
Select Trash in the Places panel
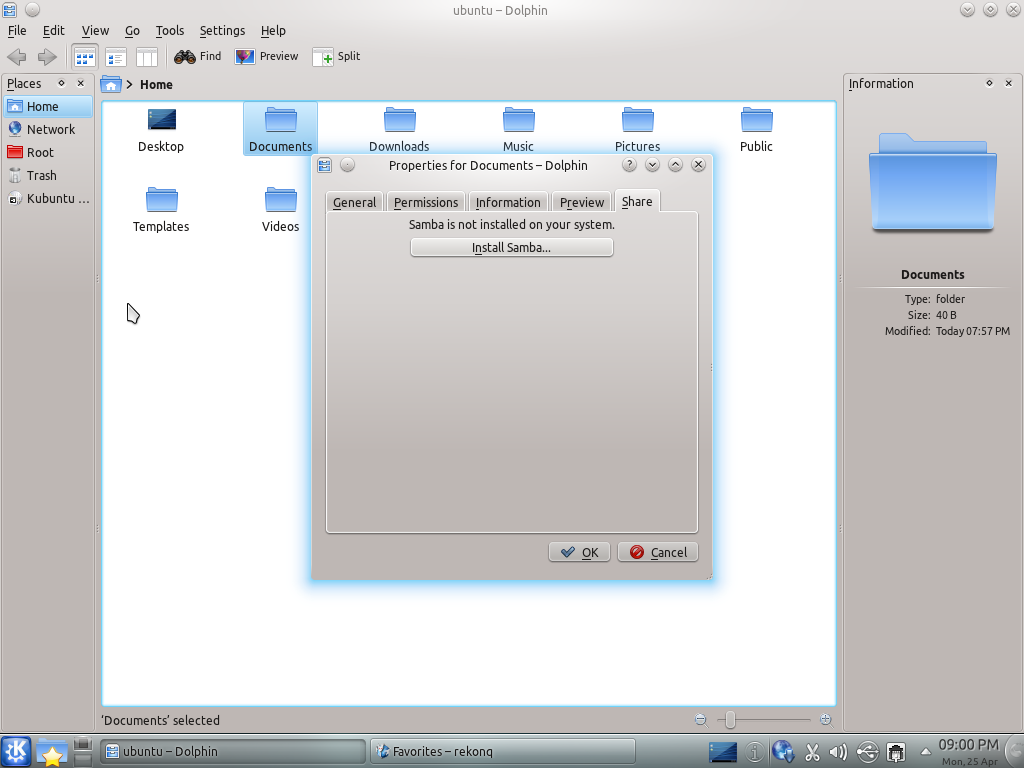pyautogui.click(x=48, y=175)
